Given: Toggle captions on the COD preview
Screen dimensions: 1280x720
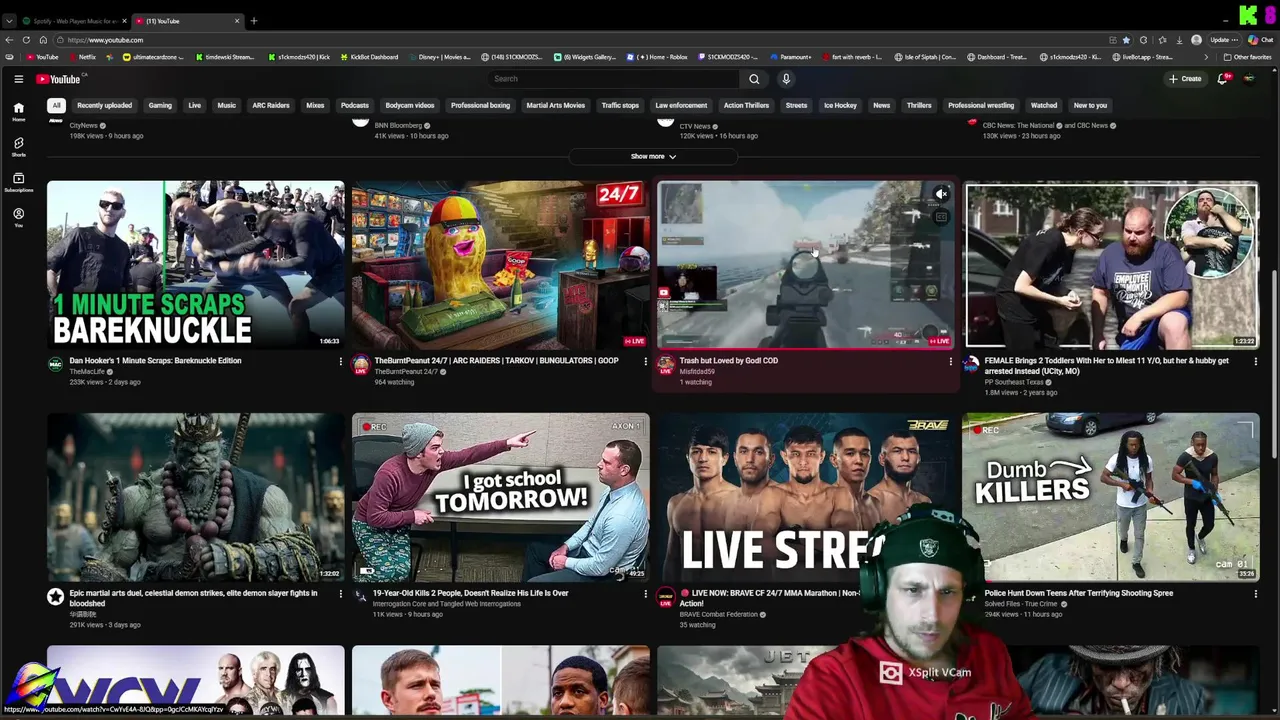Looking at the screenshot, I should pos(941,217).
